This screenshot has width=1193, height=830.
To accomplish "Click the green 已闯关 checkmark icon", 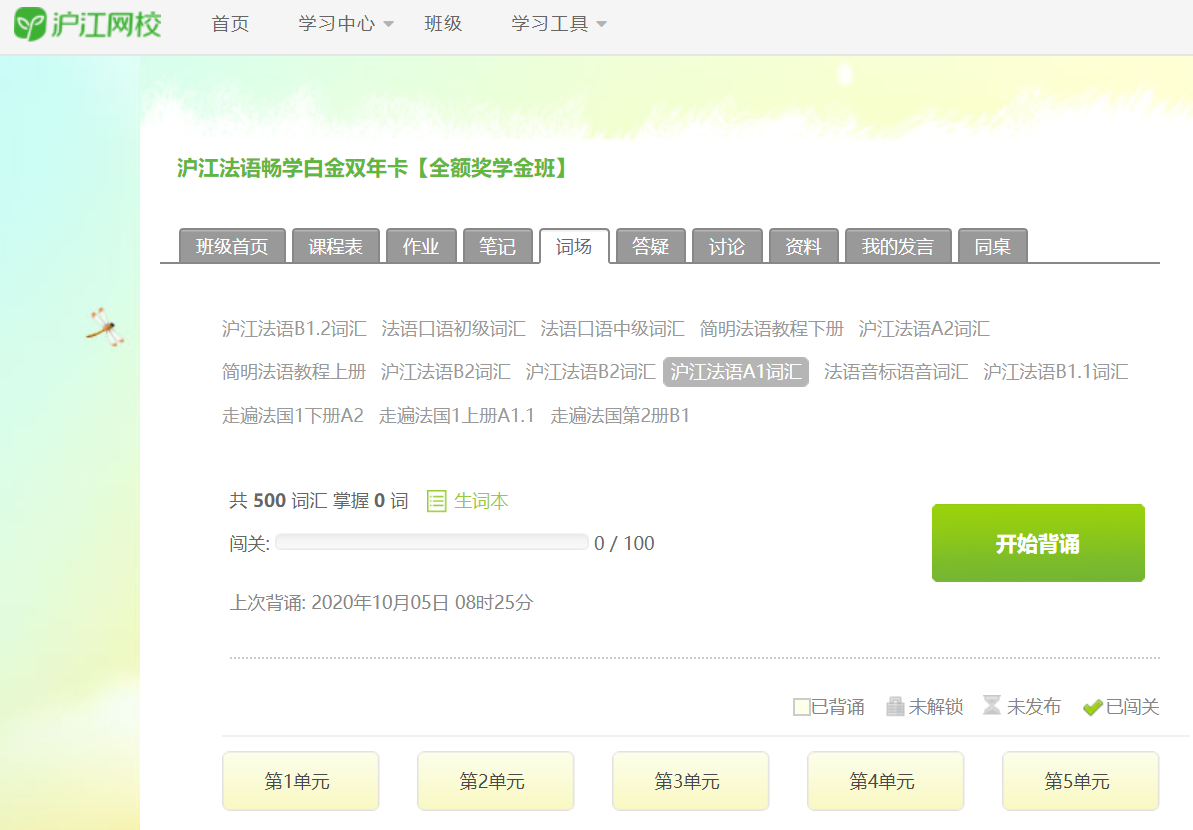I will click(1092, 707).
